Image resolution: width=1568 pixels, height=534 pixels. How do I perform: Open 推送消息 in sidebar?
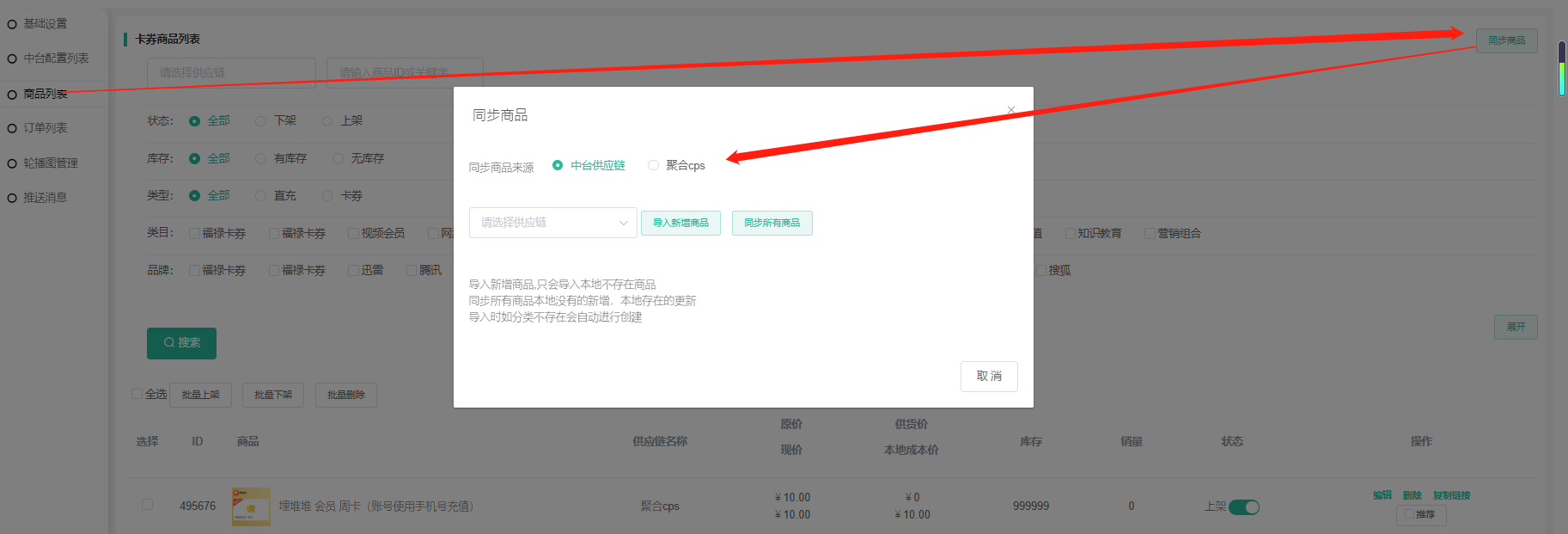tap(45, 197)
